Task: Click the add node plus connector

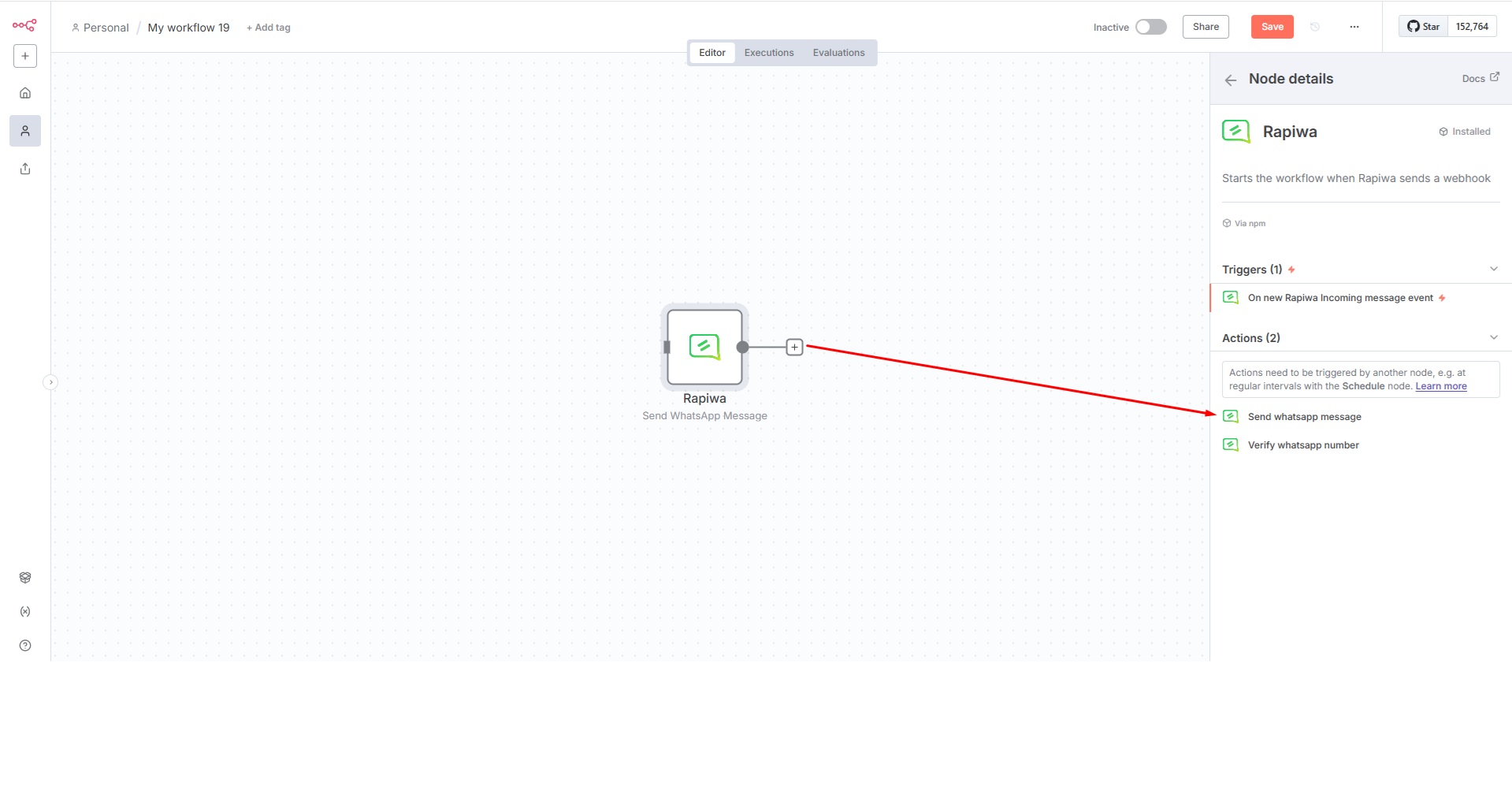Action: coord(794,347)
